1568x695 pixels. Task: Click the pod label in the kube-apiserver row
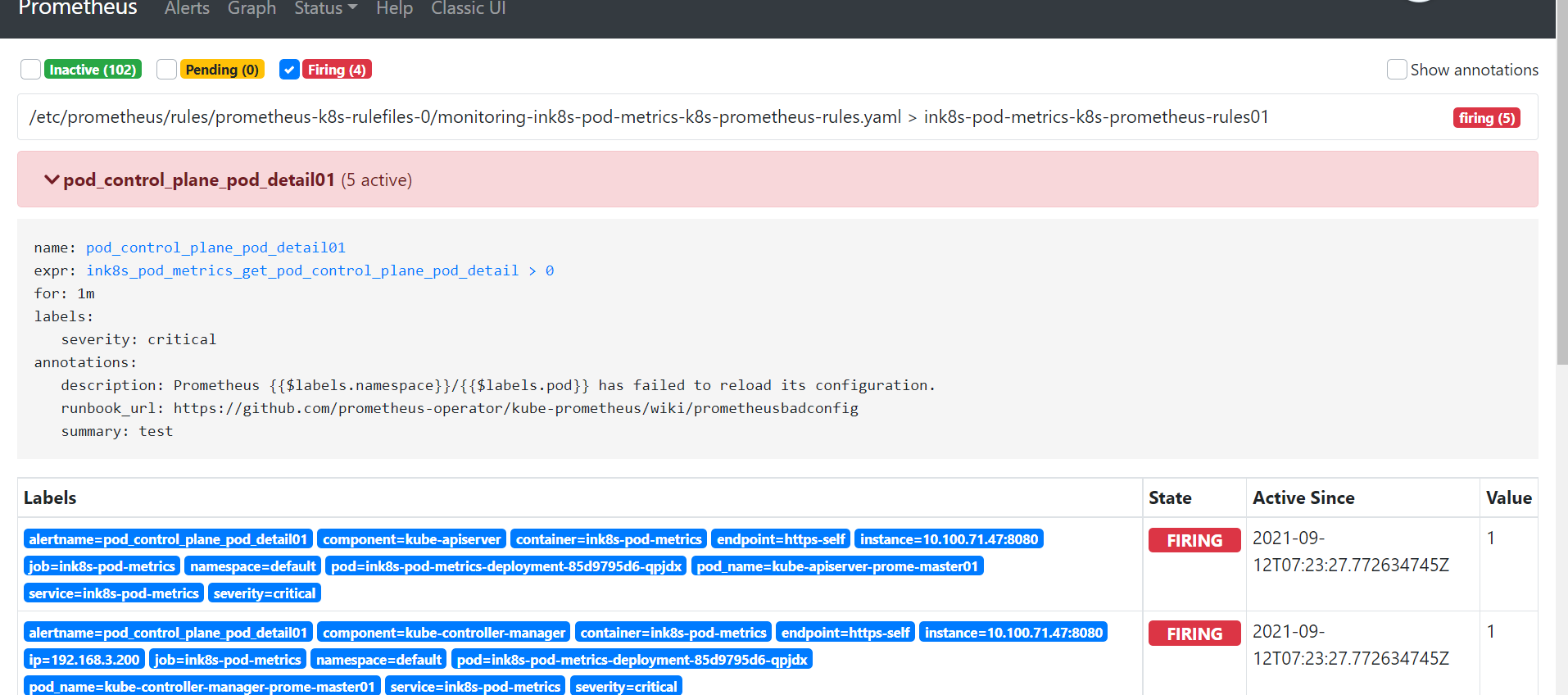pyautogui.click(x=506, y=566)
